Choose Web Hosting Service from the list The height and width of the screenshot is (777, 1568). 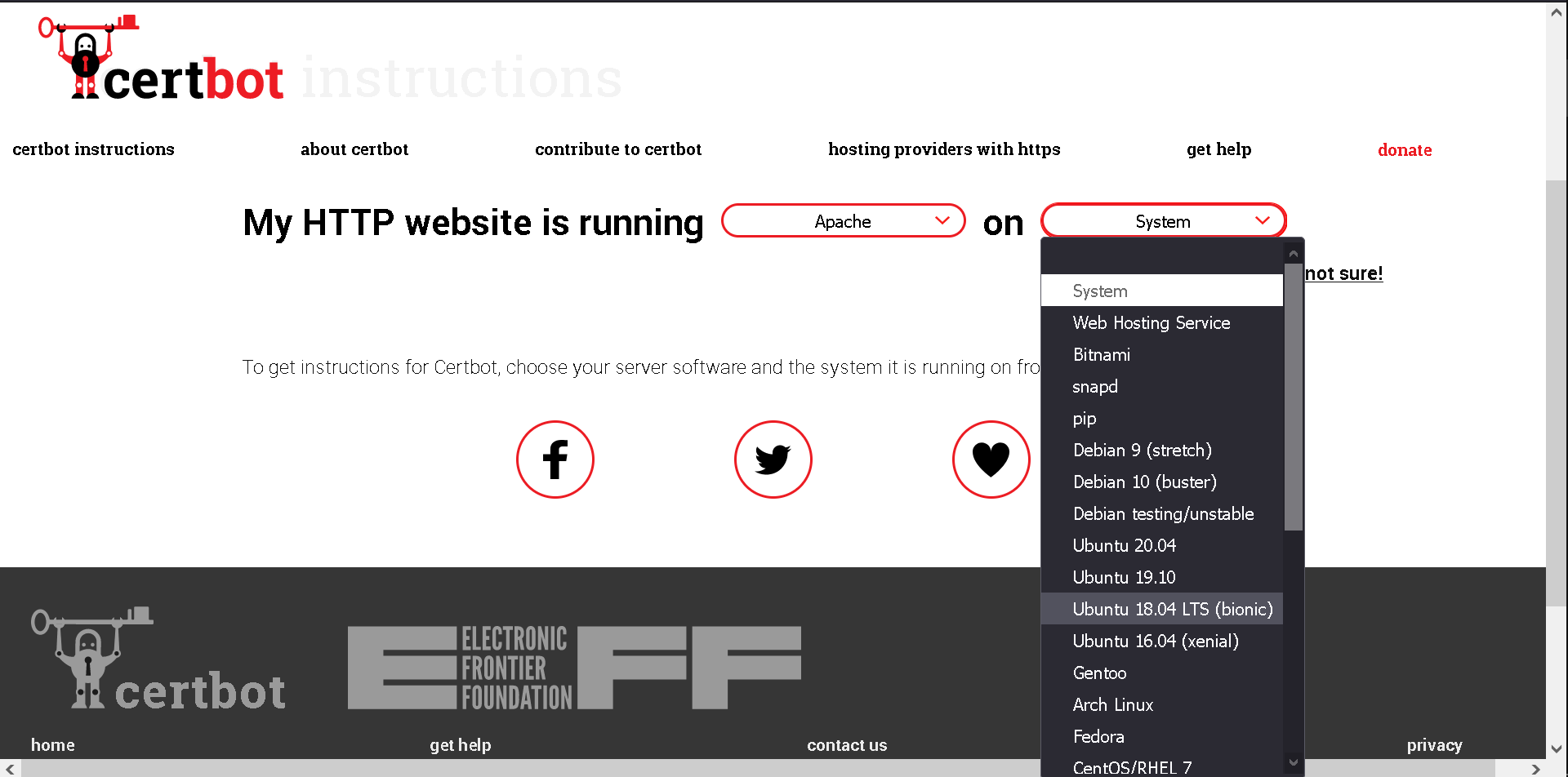tap(1162, 323)
